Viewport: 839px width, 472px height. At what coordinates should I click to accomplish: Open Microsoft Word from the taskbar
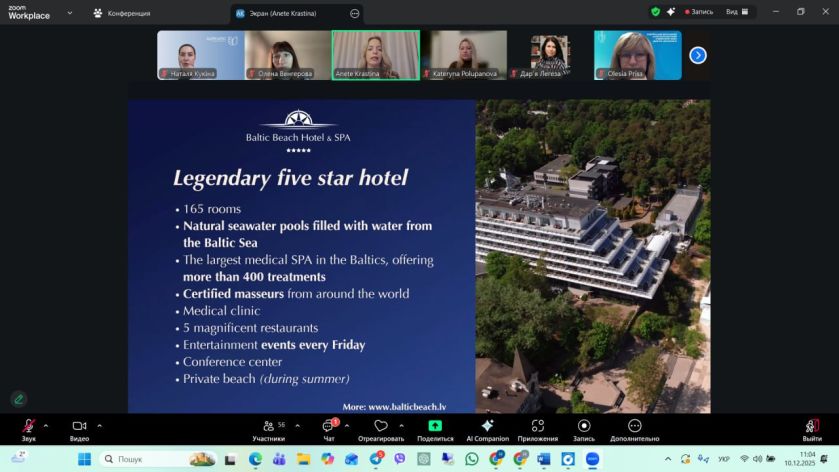tap(544, 459)
